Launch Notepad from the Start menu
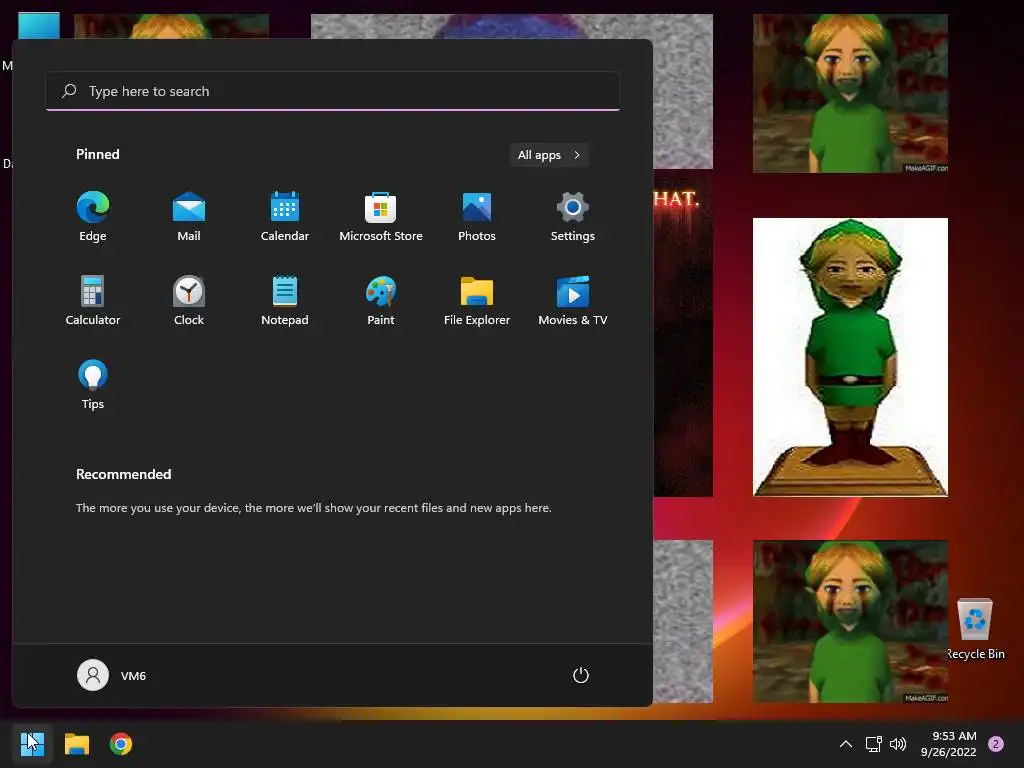The image size is (1024, 768). coord(285,300)
